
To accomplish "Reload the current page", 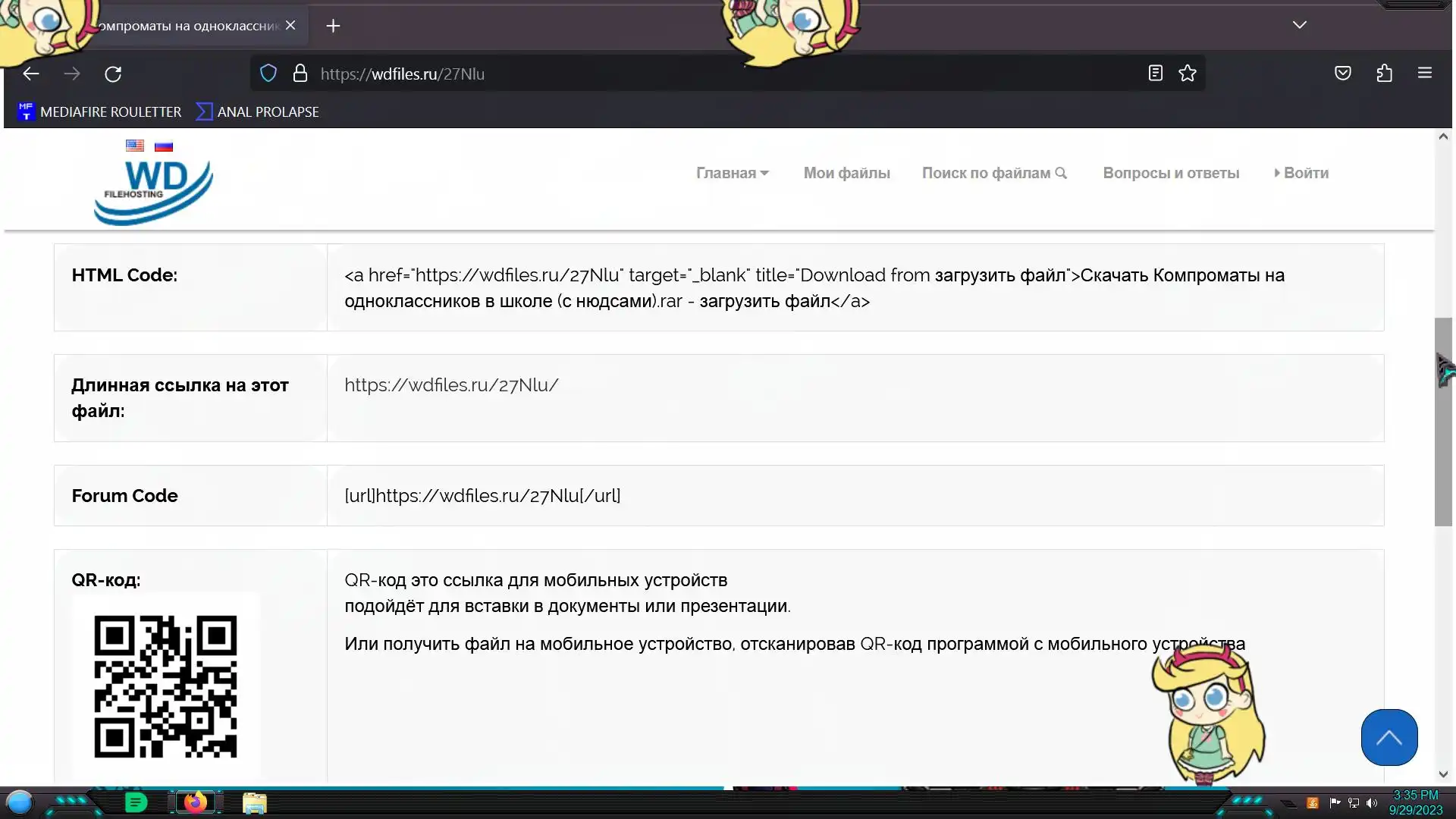I will 113,74.
